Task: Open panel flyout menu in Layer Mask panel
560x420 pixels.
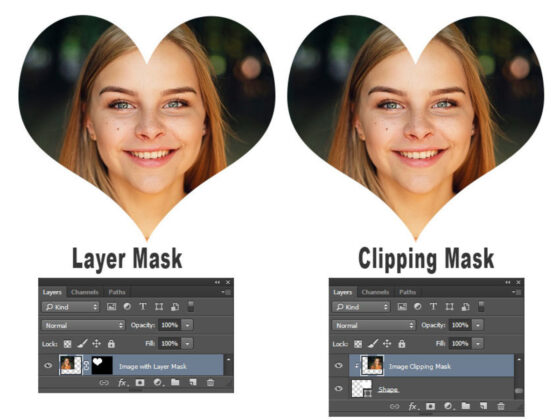Action: (226, 292)
